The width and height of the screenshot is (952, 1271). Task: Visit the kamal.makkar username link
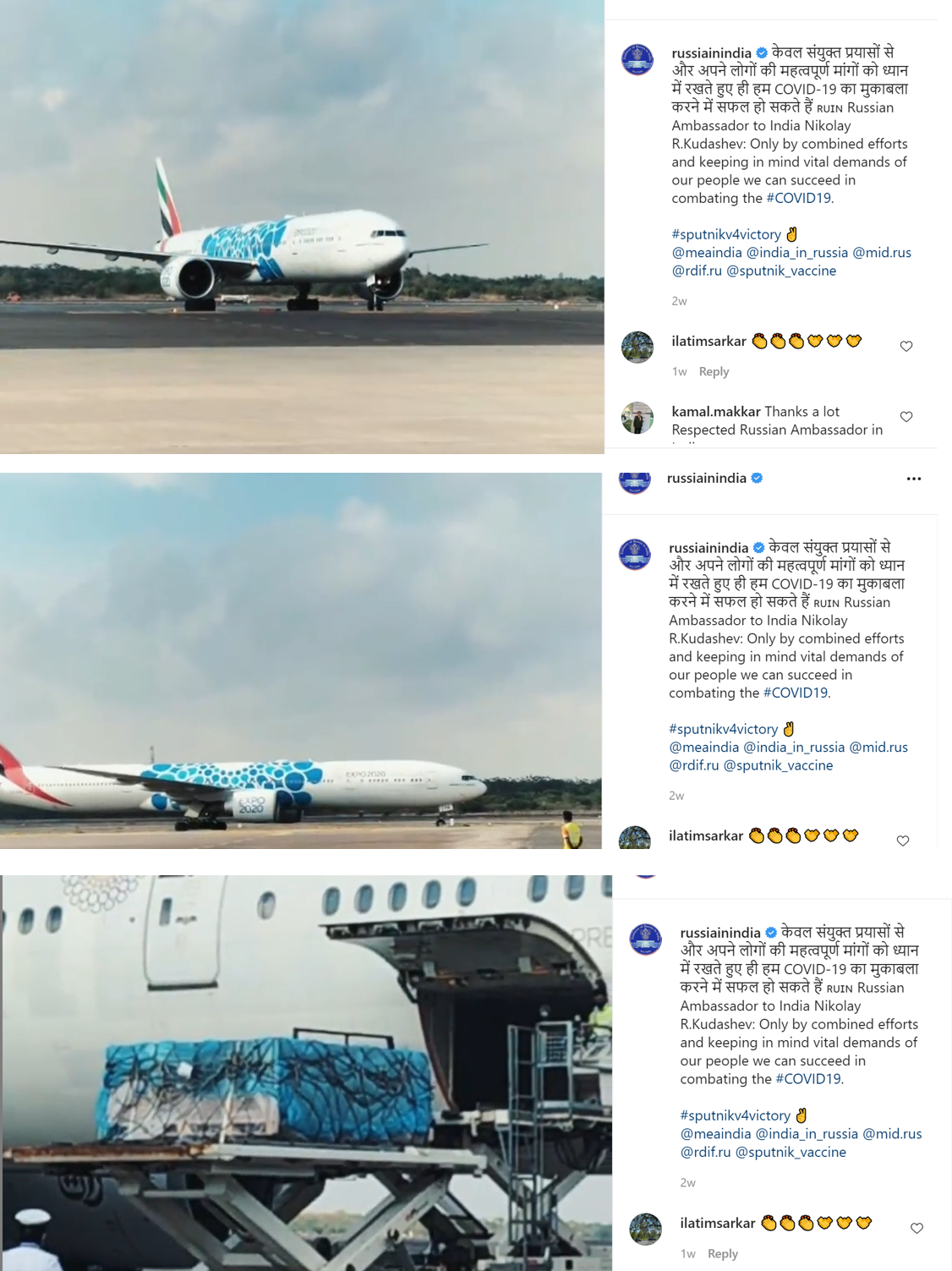tap(716, 412)
